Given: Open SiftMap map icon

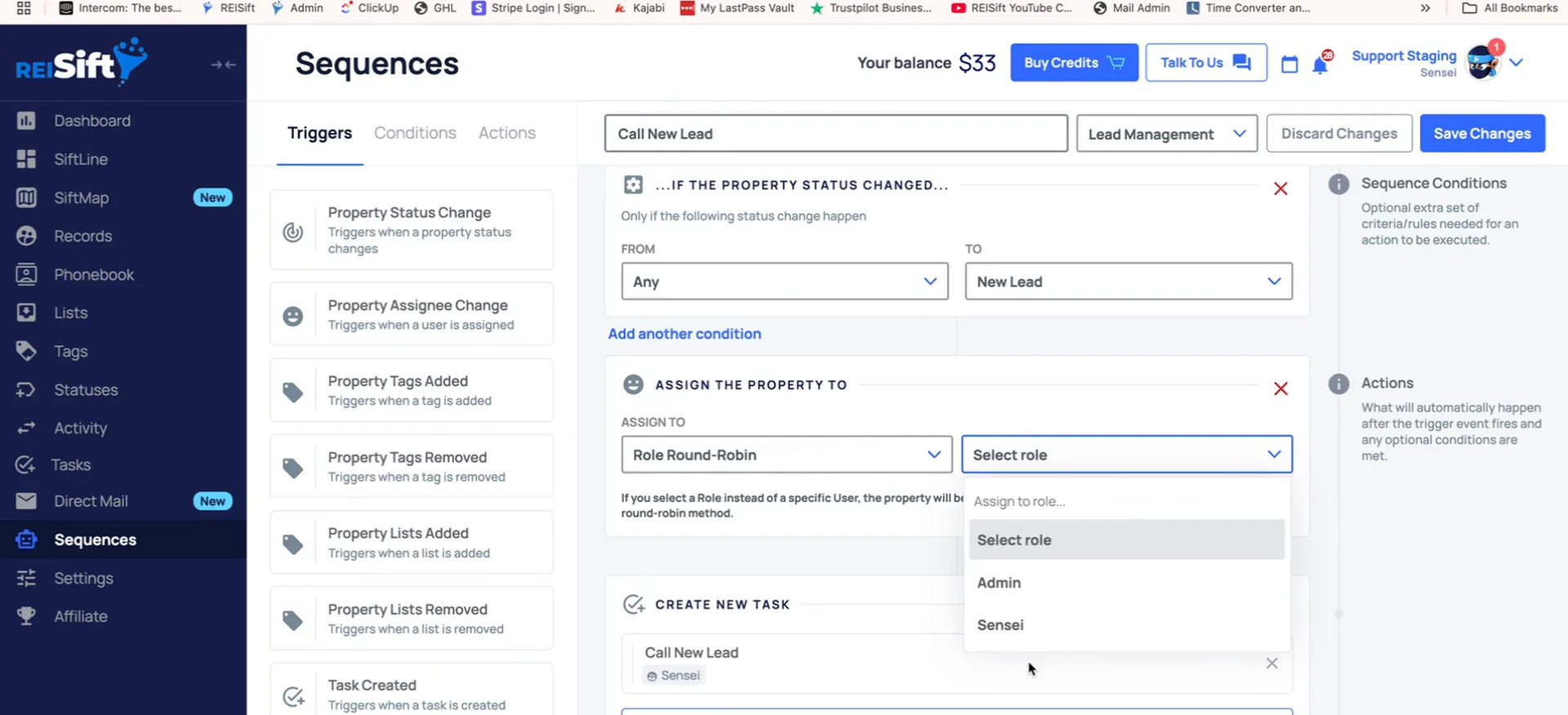Looking at the screenshot, I should tap(26, 198).
